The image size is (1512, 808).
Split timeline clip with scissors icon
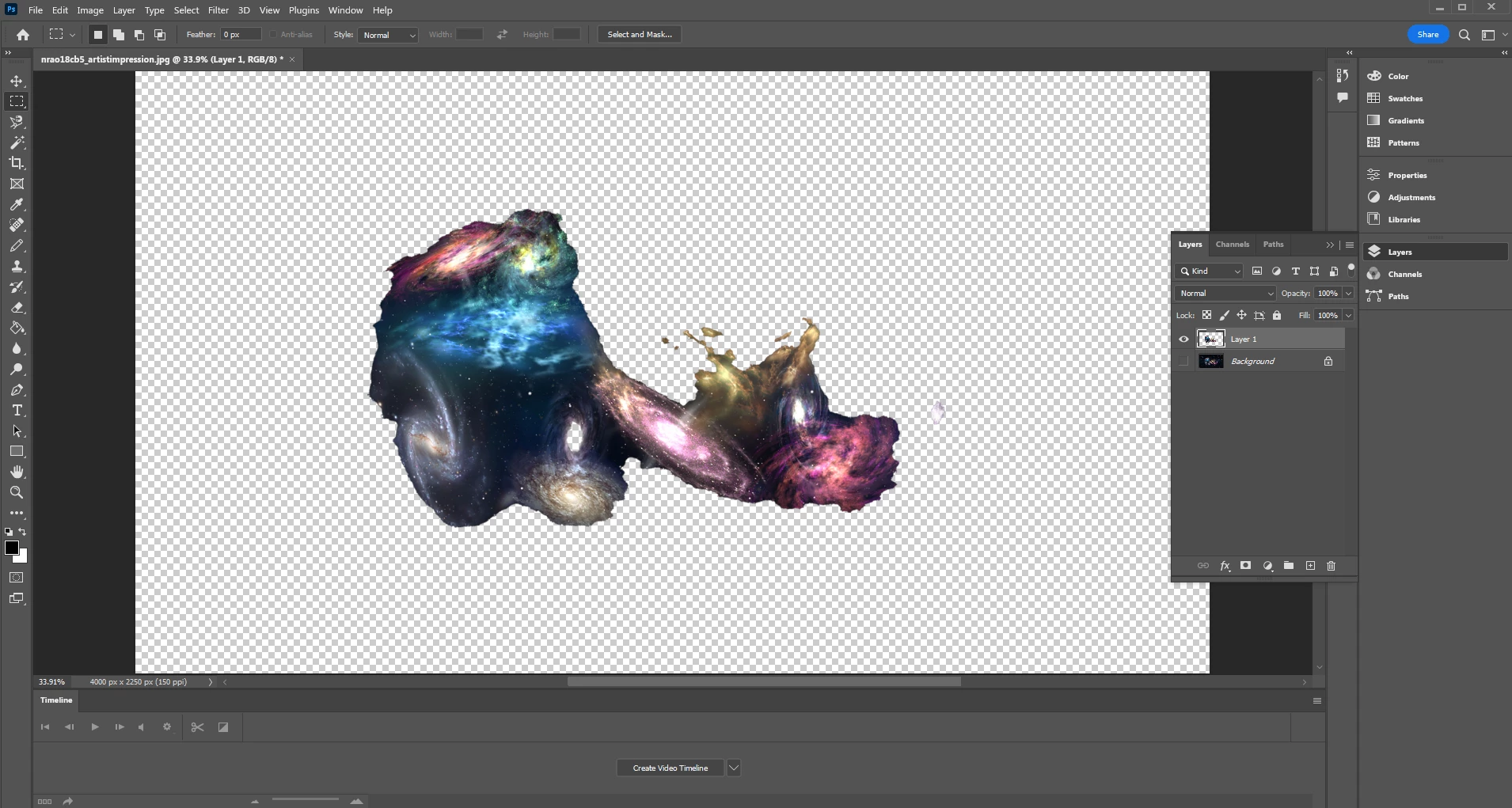(197, 727)
